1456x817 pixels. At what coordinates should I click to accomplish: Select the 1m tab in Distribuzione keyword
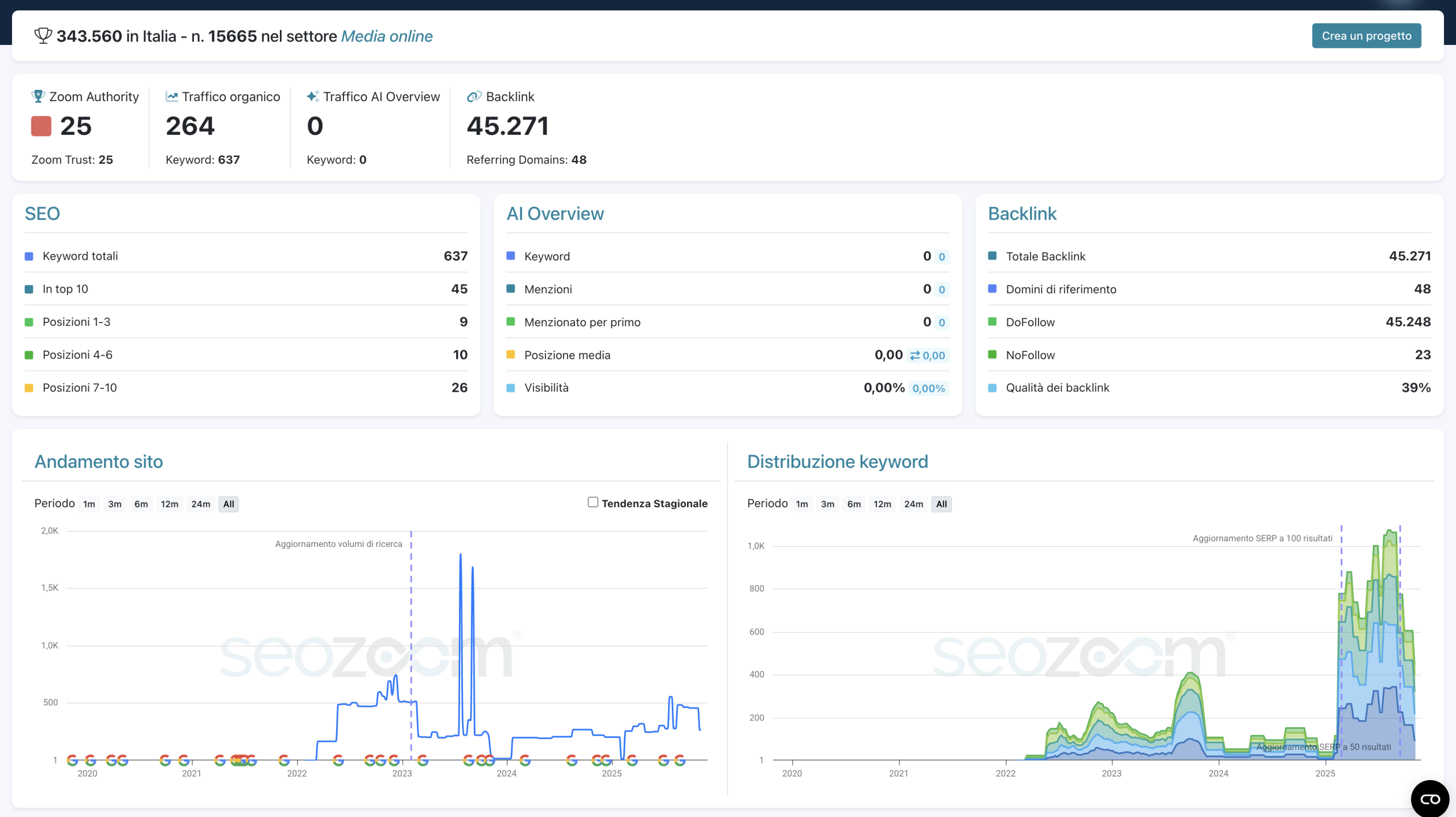801,504
